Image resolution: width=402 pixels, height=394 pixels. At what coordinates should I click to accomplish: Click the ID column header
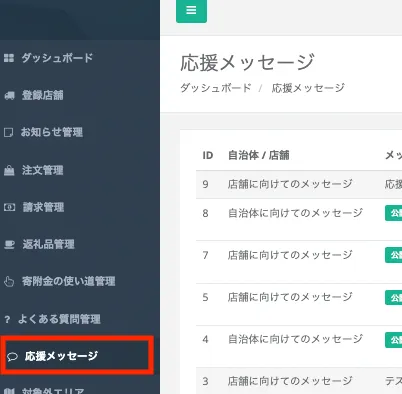tap(208, 155)
